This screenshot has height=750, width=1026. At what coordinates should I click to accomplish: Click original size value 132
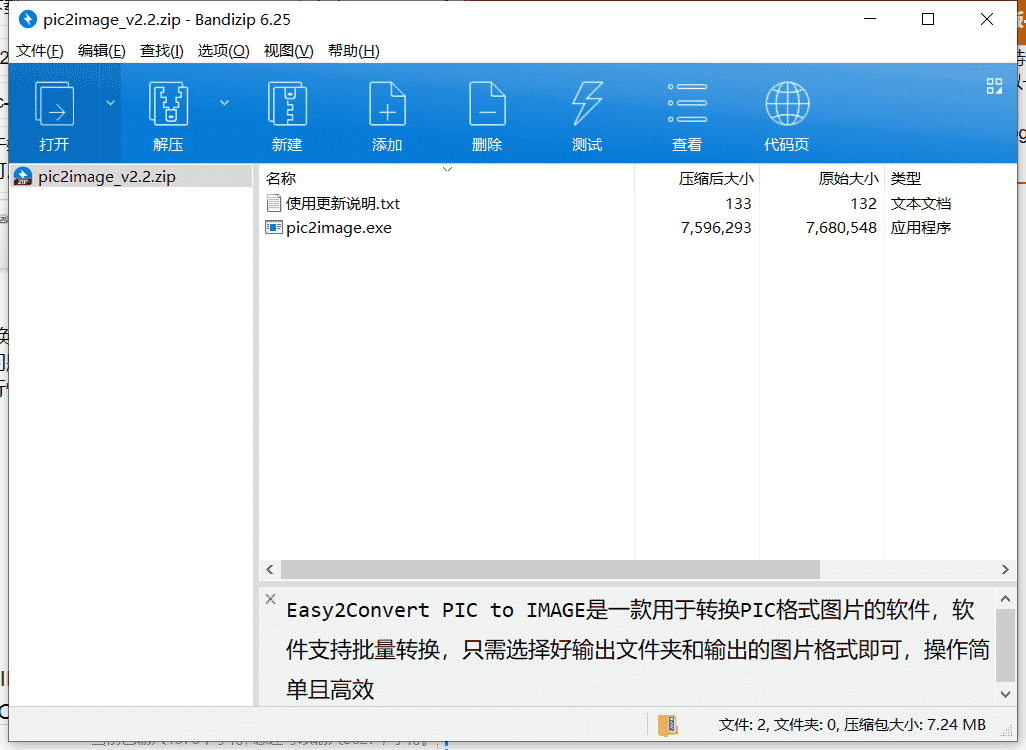[x=863, y=204]
